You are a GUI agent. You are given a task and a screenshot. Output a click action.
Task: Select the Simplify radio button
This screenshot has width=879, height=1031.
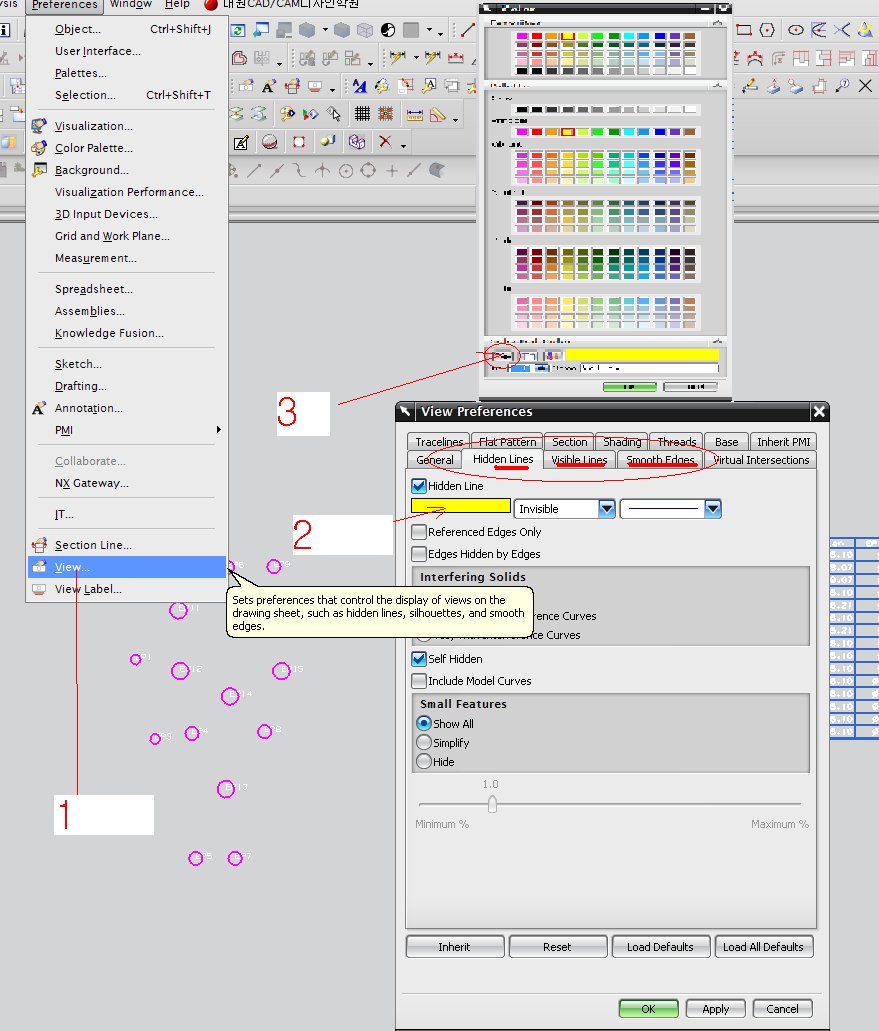coord(424,743)
